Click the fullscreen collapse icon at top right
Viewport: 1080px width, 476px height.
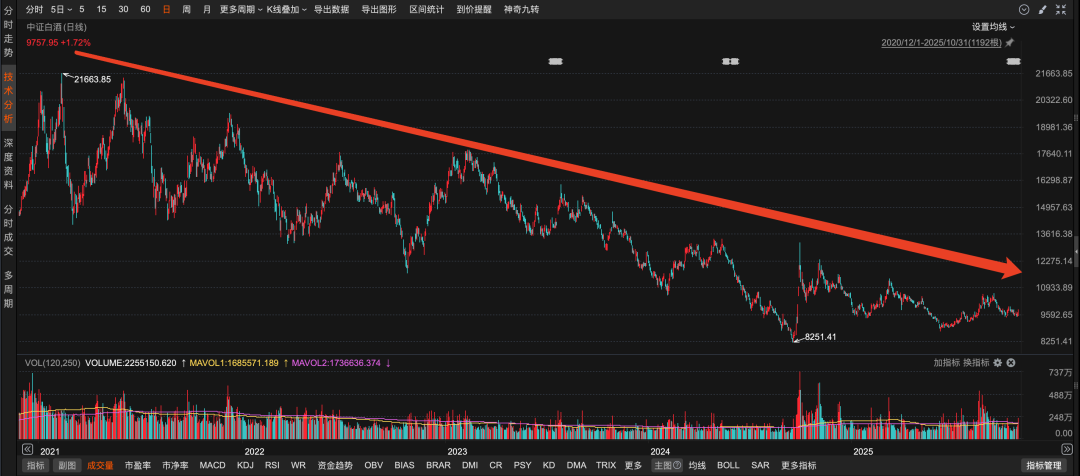(x=1062, y=9)
